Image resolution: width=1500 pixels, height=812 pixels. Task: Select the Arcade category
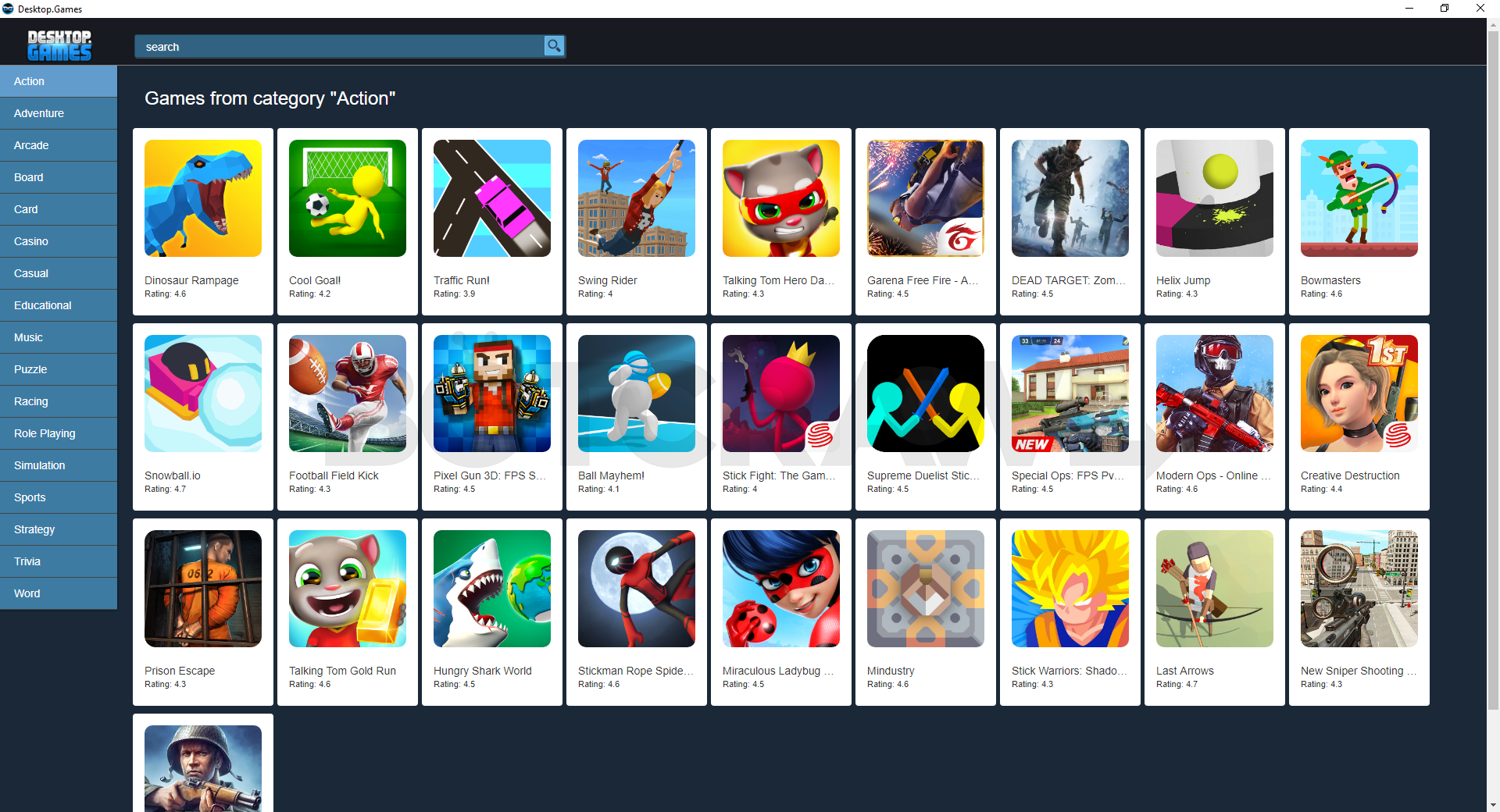[x=59, y=145]
